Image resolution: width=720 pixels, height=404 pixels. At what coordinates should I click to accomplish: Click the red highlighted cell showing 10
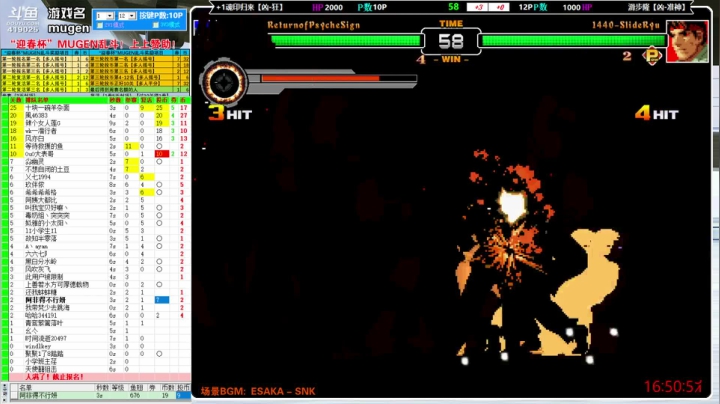click(x=162, y=154)
